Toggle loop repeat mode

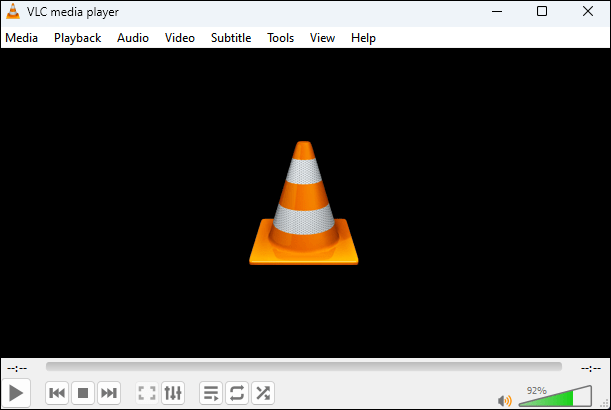click(237, 393)
